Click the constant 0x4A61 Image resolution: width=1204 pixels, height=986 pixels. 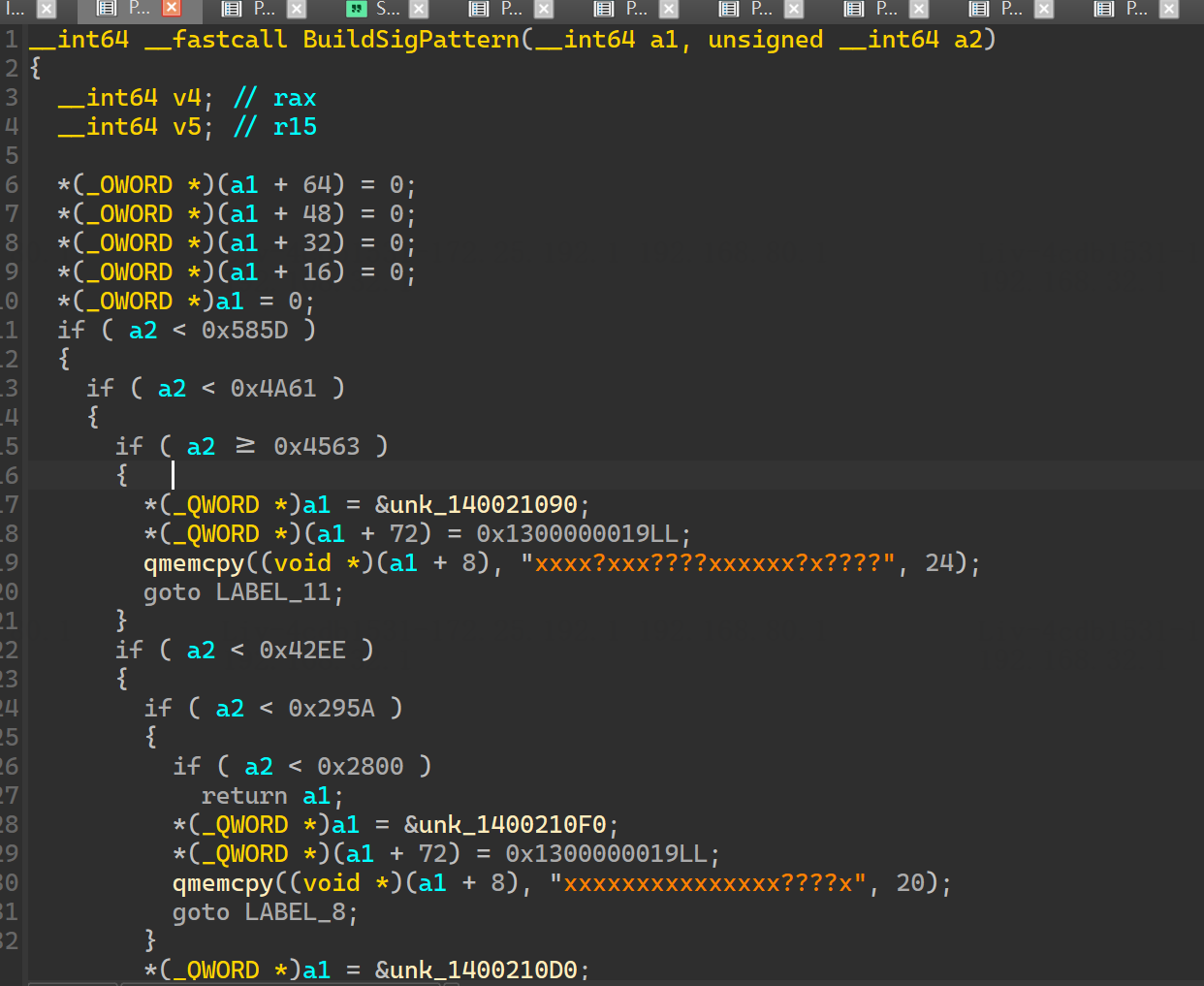click(x=273, y=389)
